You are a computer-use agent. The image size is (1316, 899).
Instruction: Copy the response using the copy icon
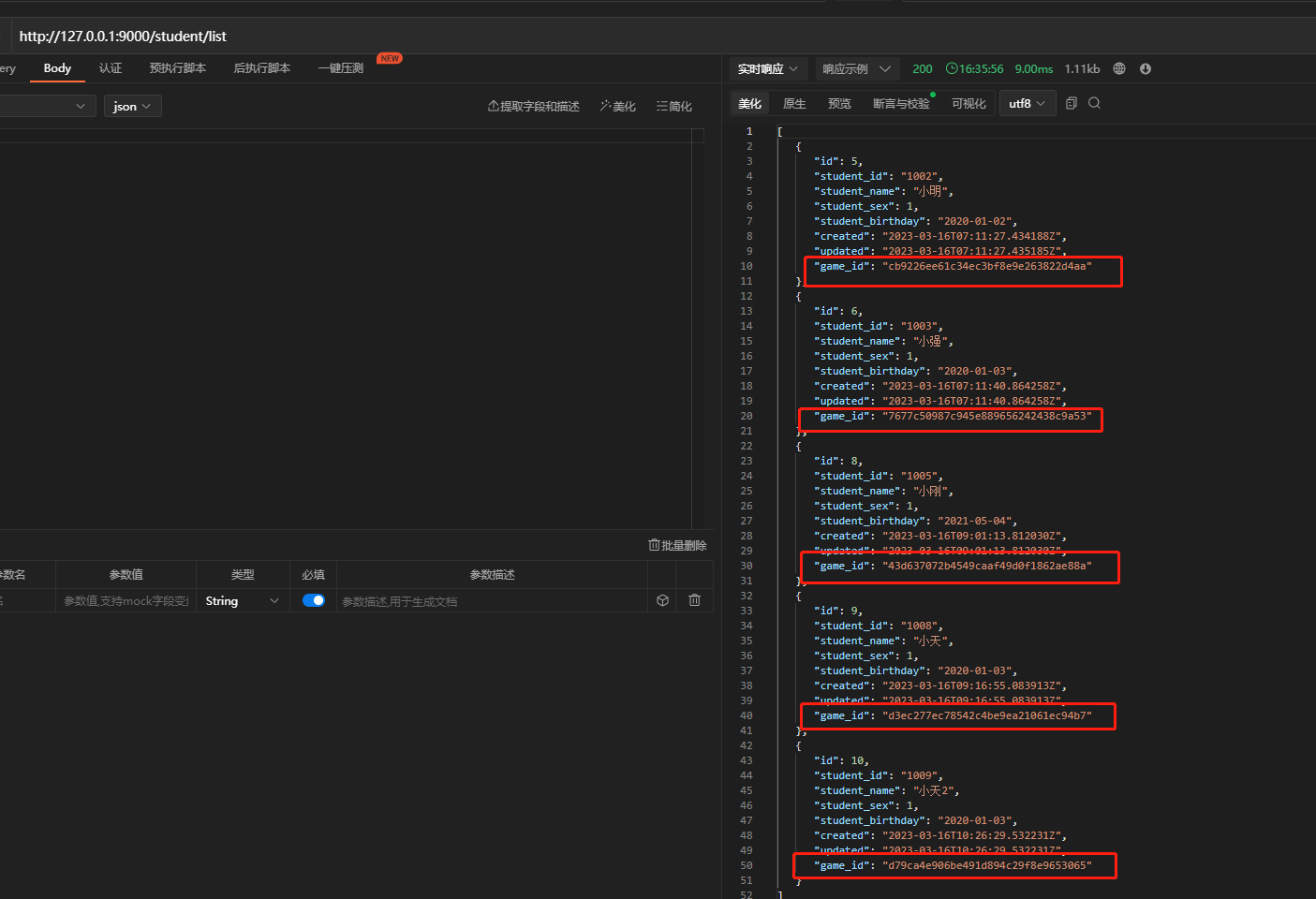pos(1072,103)
